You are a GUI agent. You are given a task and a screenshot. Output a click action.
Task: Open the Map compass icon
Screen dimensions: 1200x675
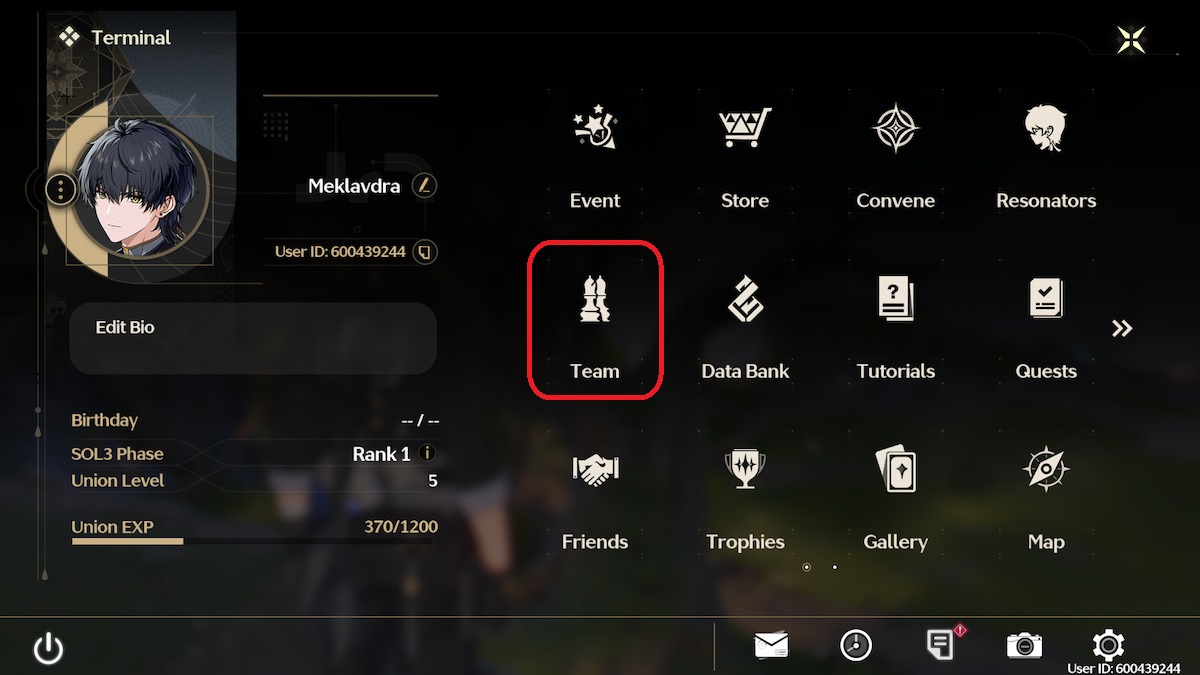(x=1046, y=468)
